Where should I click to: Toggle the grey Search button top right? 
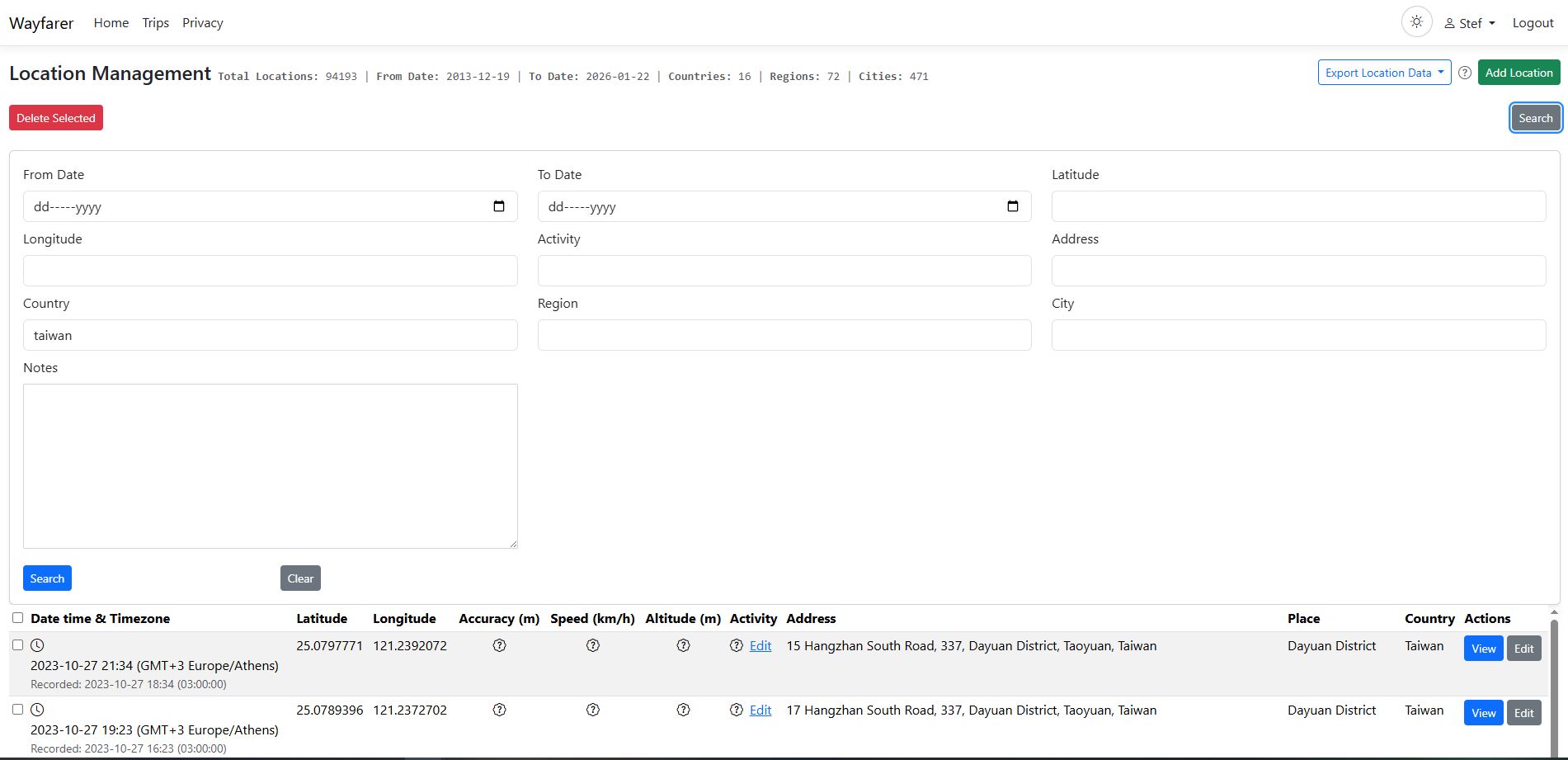click(1535, 118)
